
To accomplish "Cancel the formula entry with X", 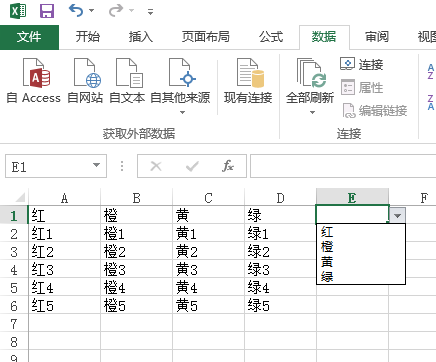I will tap(156, 166).
